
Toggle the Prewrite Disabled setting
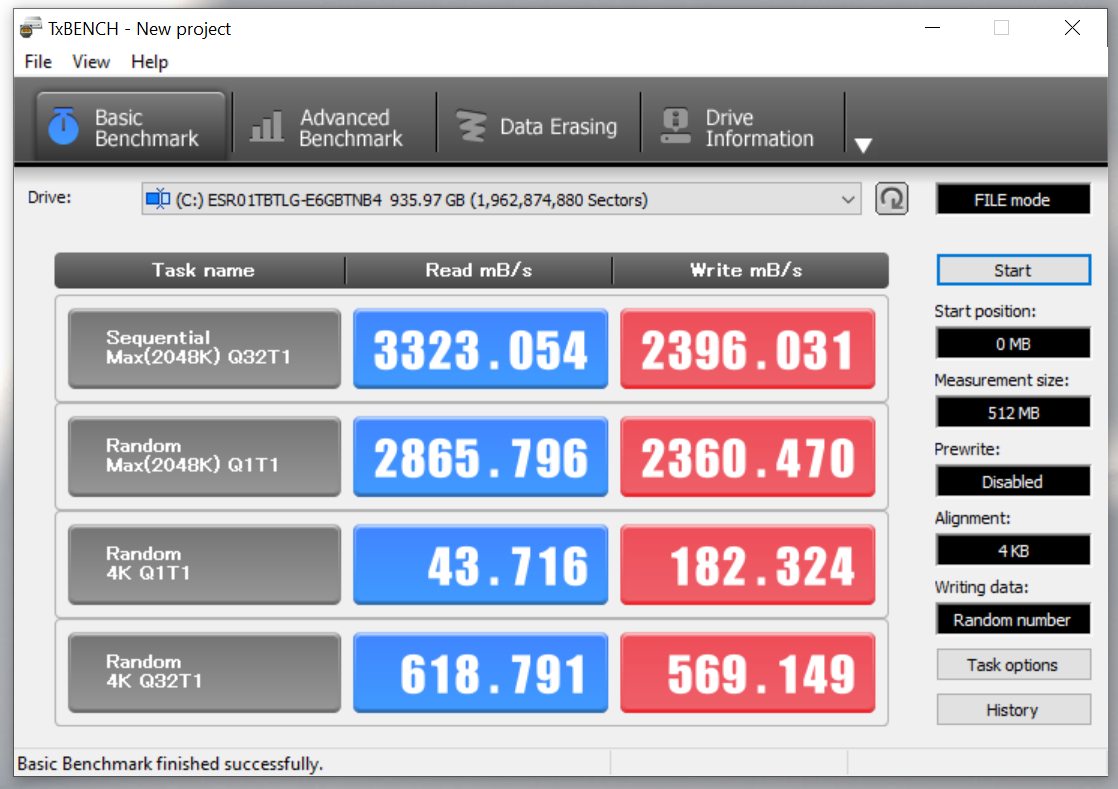tap(1012, 482)
